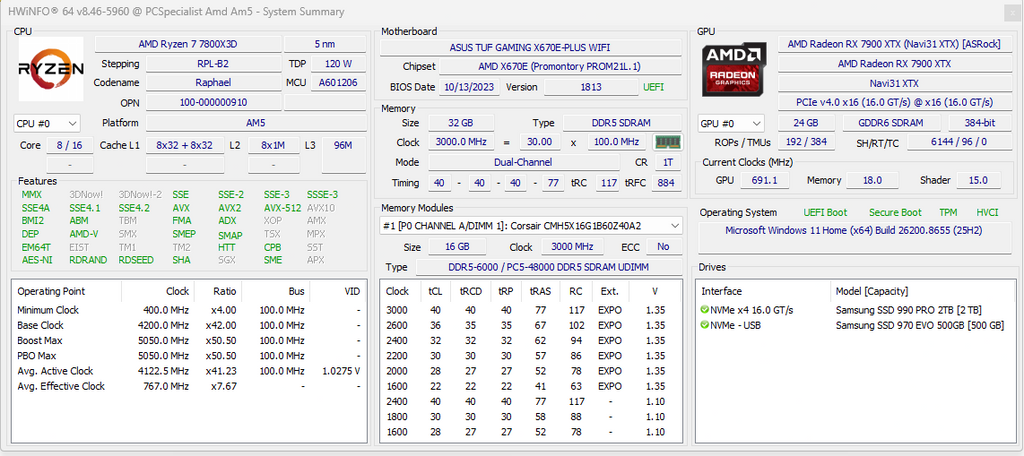Click the 384-bit bus width field
Image resolution: width=1024 pixels, height=456 pixels.
click(x=979, y=123)
